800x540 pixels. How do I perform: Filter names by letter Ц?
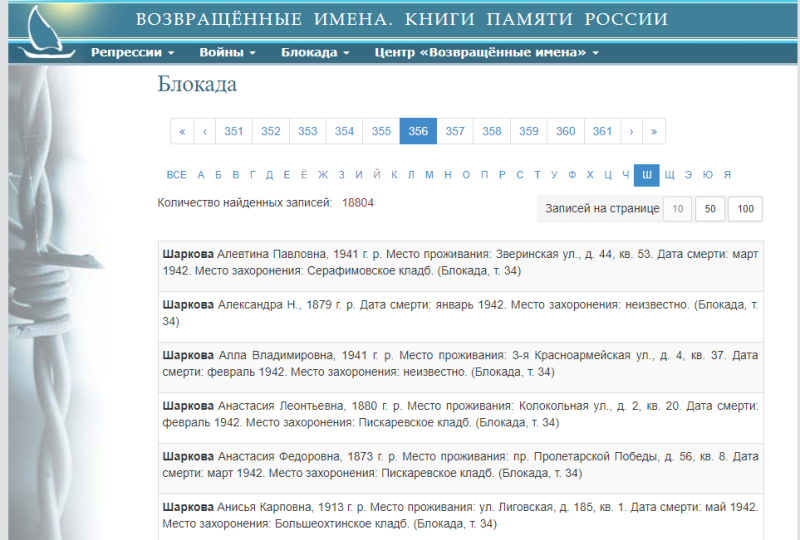(x=608, y=175)
